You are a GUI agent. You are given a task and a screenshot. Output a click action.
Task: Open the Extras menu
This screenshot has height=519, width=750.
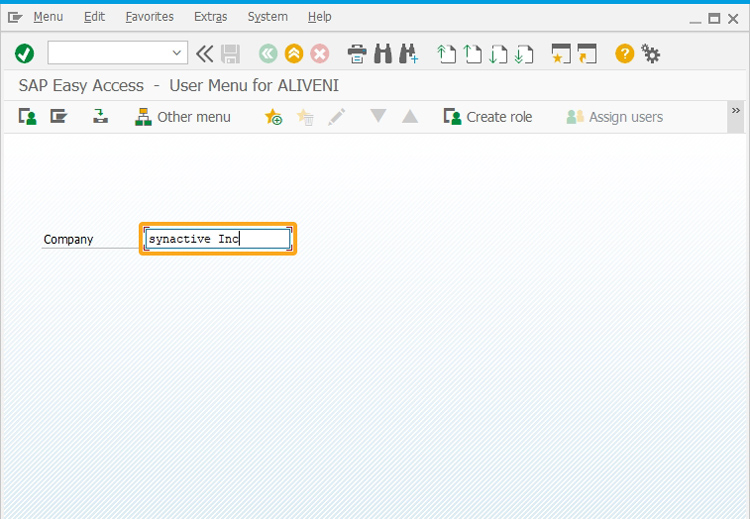210,17
